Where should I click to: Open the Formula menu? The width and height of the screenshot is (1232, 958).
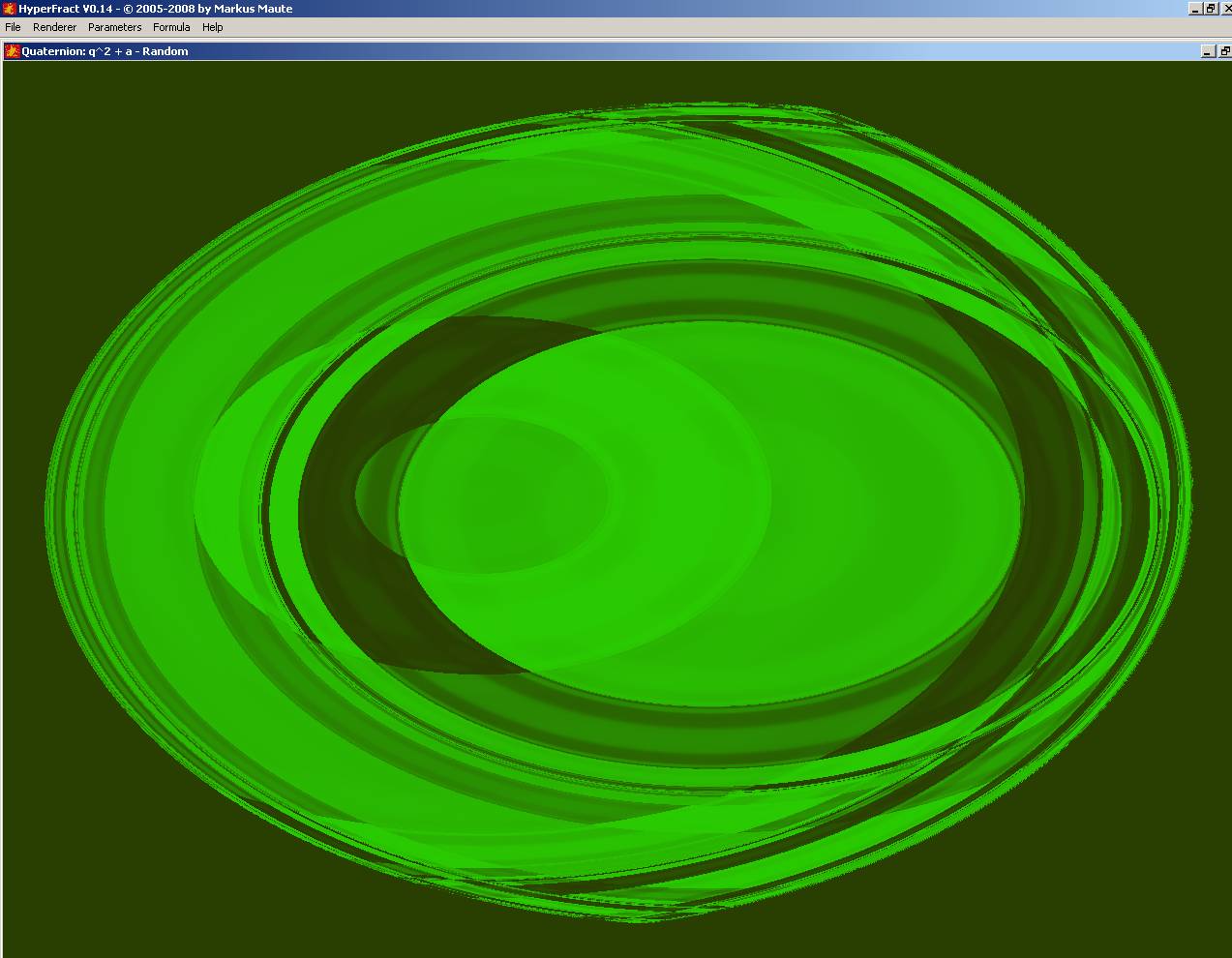(171, 27)
